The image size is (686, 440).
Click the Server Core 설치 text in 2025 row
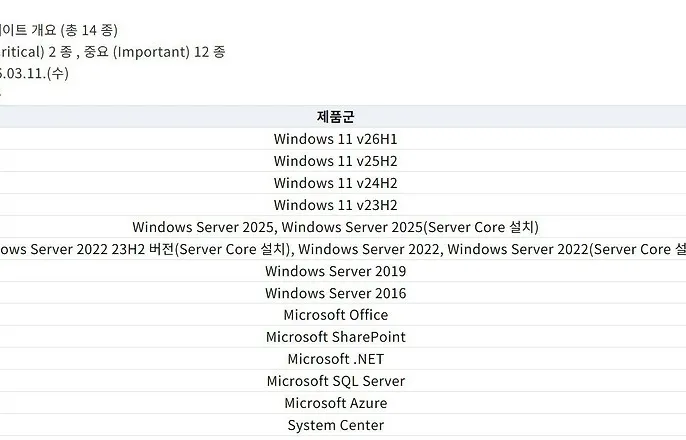(x=483, y=227)
